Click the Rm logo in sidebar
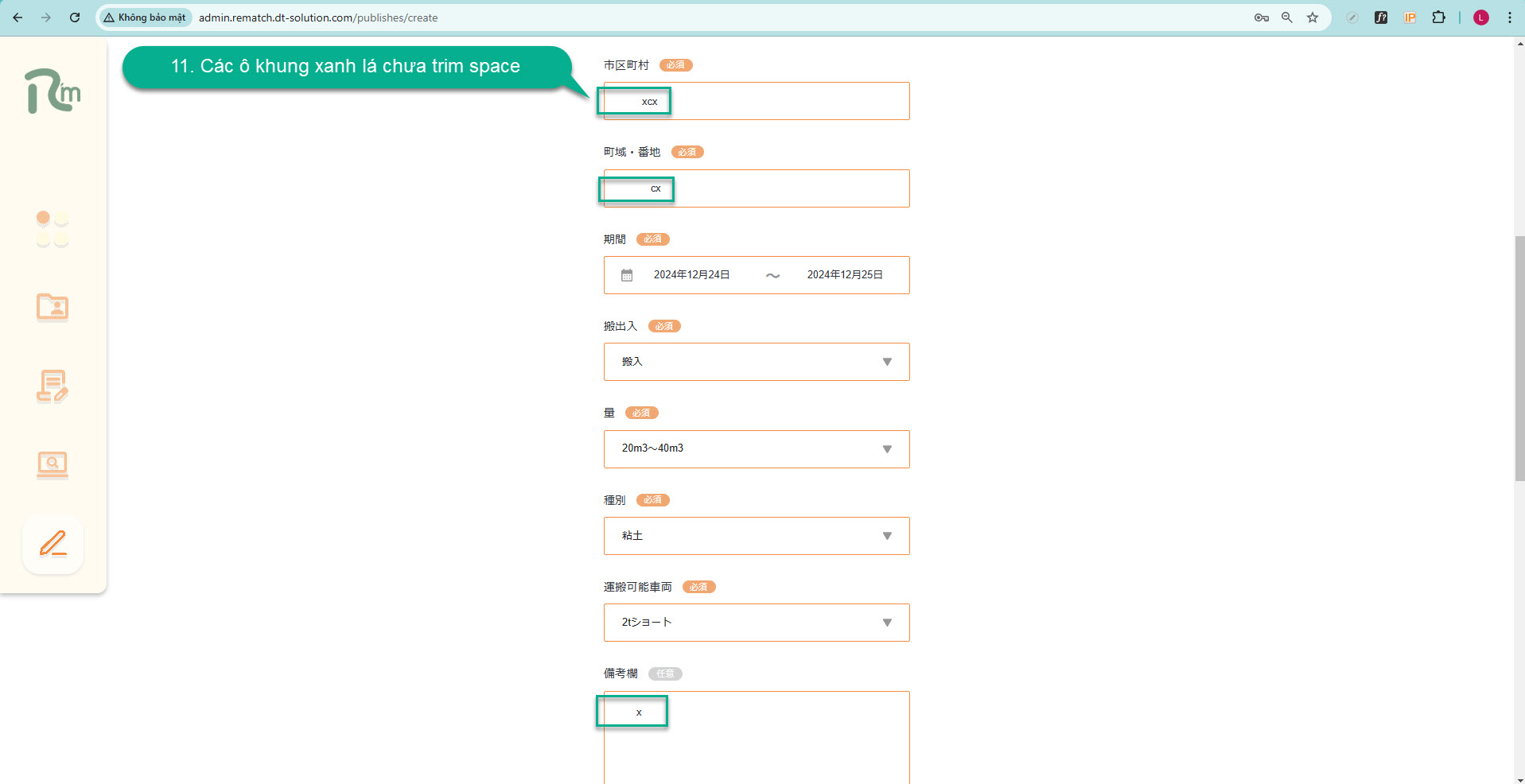This screenshot has width=1525, height=784. point(53,91)
